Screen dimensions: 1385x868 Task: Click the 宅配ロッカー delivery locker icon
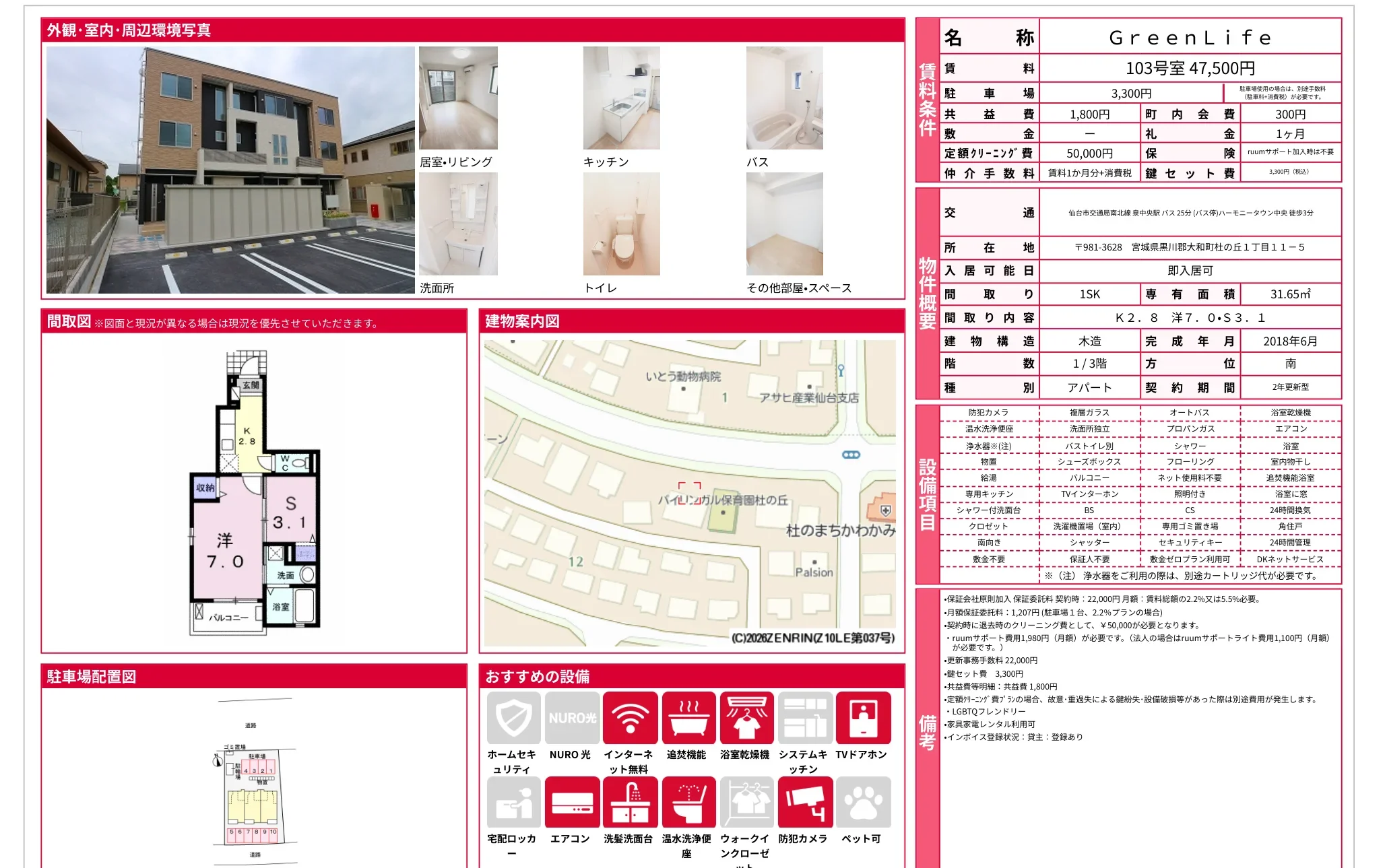pos(514,802)
